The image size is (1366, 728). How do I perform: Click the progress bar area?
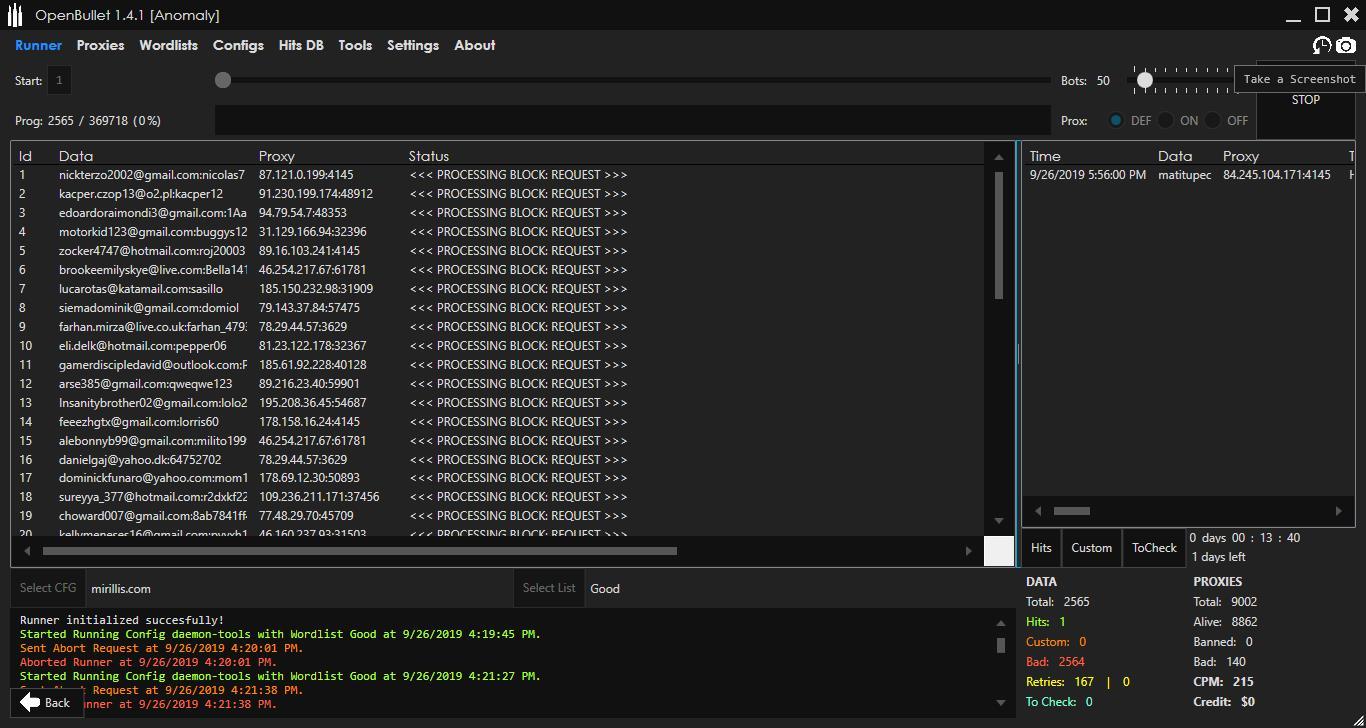(x=632, y=120)
